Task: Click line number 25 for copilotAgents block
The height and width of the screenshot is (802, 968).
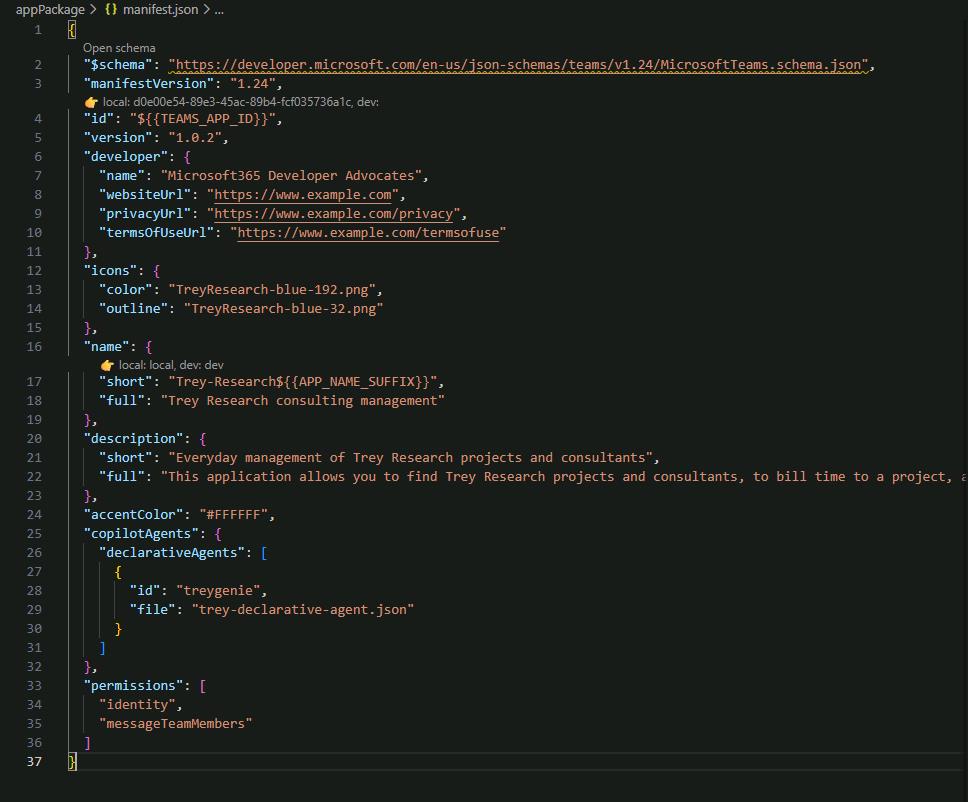Action: point(34,533)
